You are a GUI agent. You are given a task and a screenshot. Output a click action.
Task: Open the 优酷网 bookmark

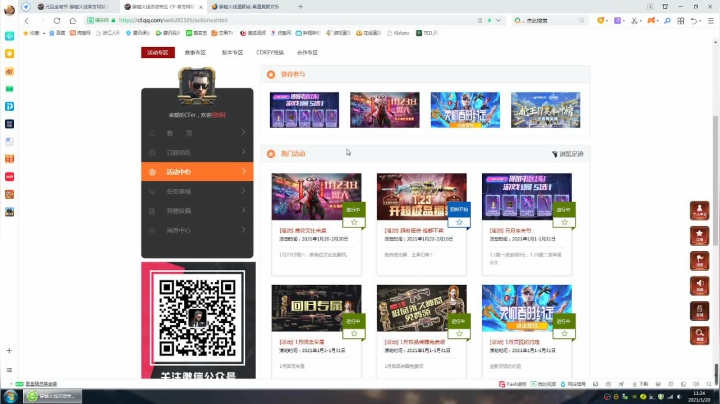click(281, 33)
